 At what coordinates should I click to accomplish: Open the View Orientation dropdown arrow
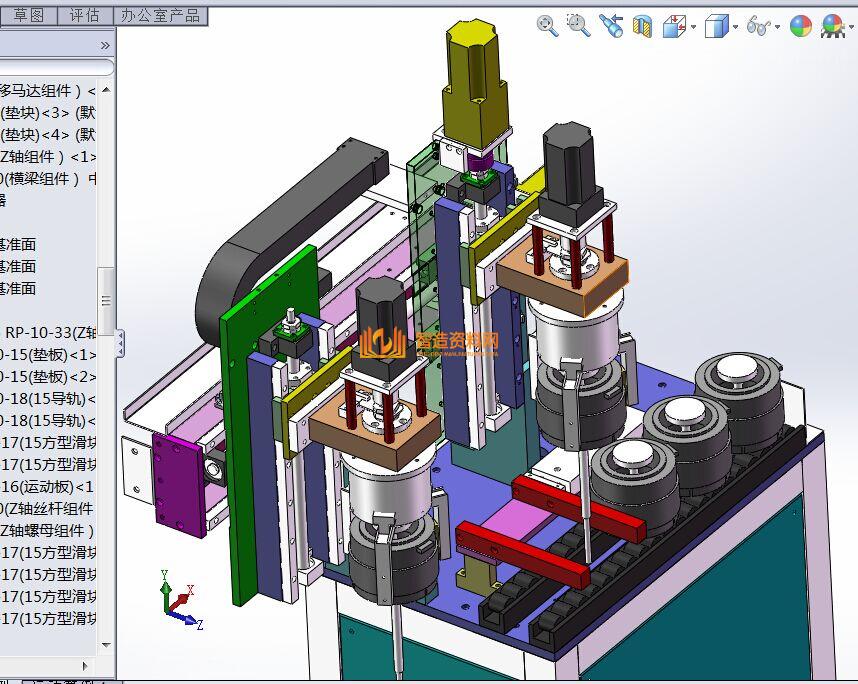(x=693, y=27)
